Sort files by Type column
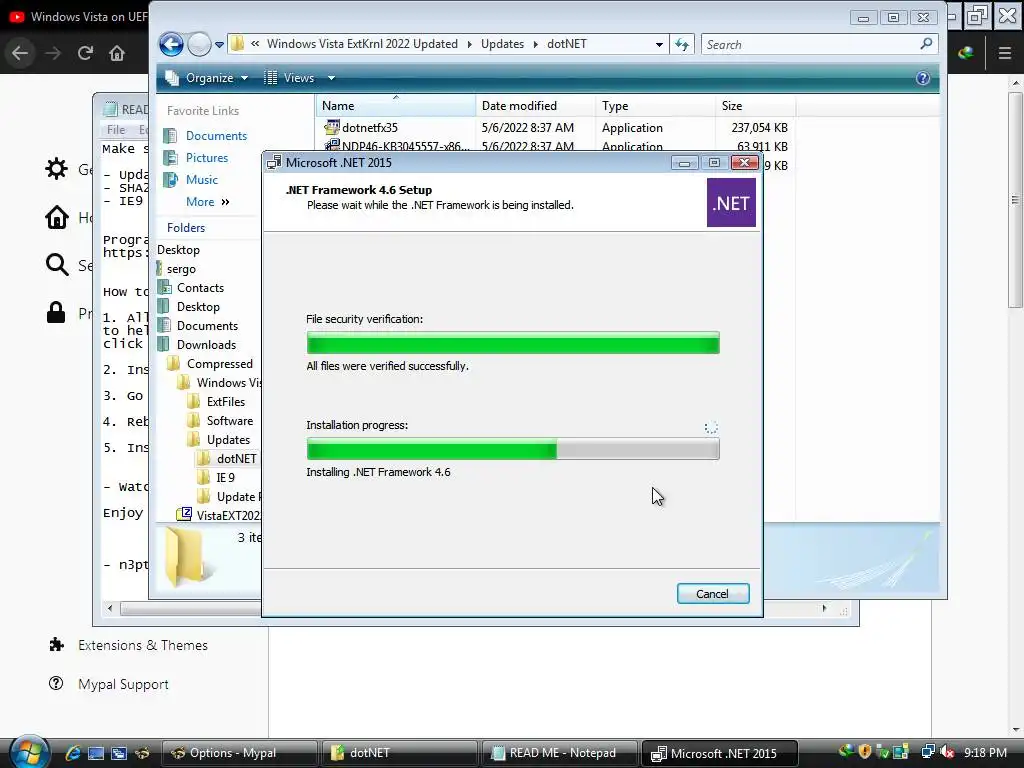Image resolution: width=1024 pixels, height=768 pixels. pyautogui.click(x=655, y=106)
